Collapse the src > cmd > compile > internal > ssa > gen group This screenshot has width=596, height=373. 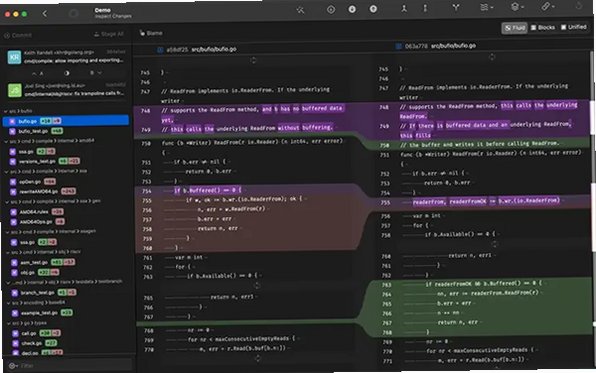pyautogui.click(x=7, y=202)
